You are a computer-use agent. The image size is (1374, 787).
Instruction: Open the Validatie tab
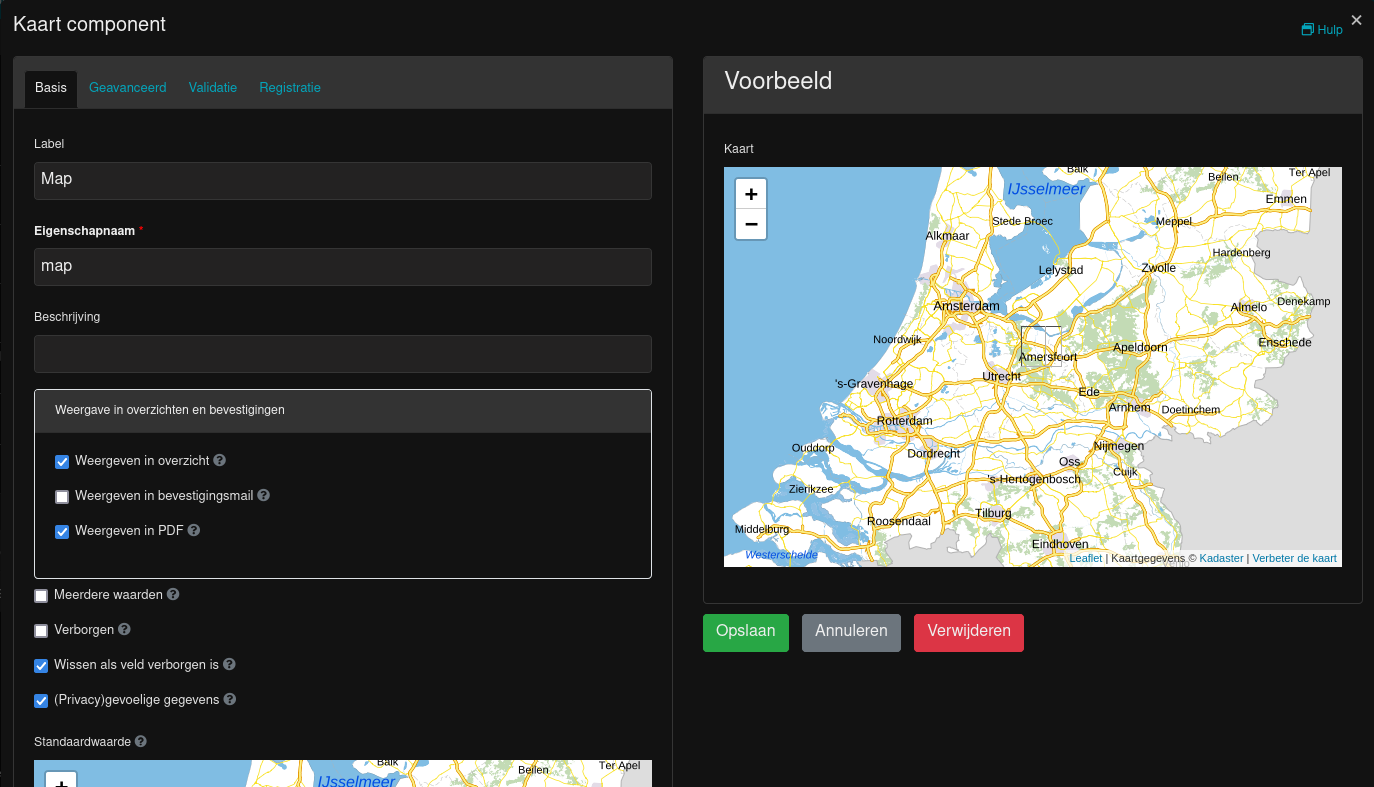pos(212,88)
